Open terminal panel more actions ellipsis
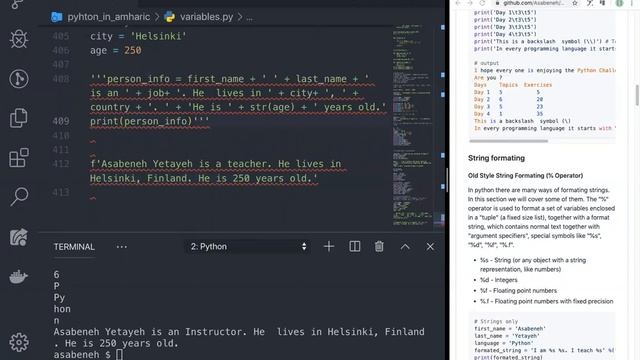 pos(122,247)
